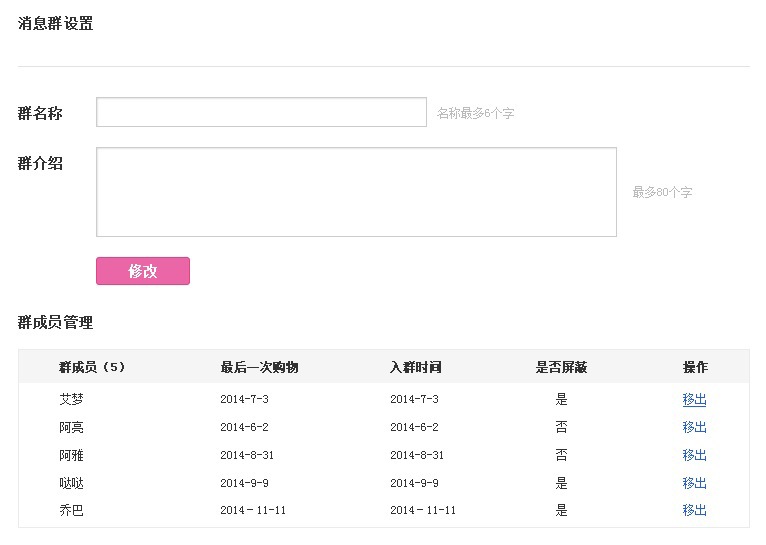Image resolution: width=766 pixels, height=545 pixels.
Task: Click member name 阿亮 in the list
Action: pyautogui.click(x=71, y=427)
